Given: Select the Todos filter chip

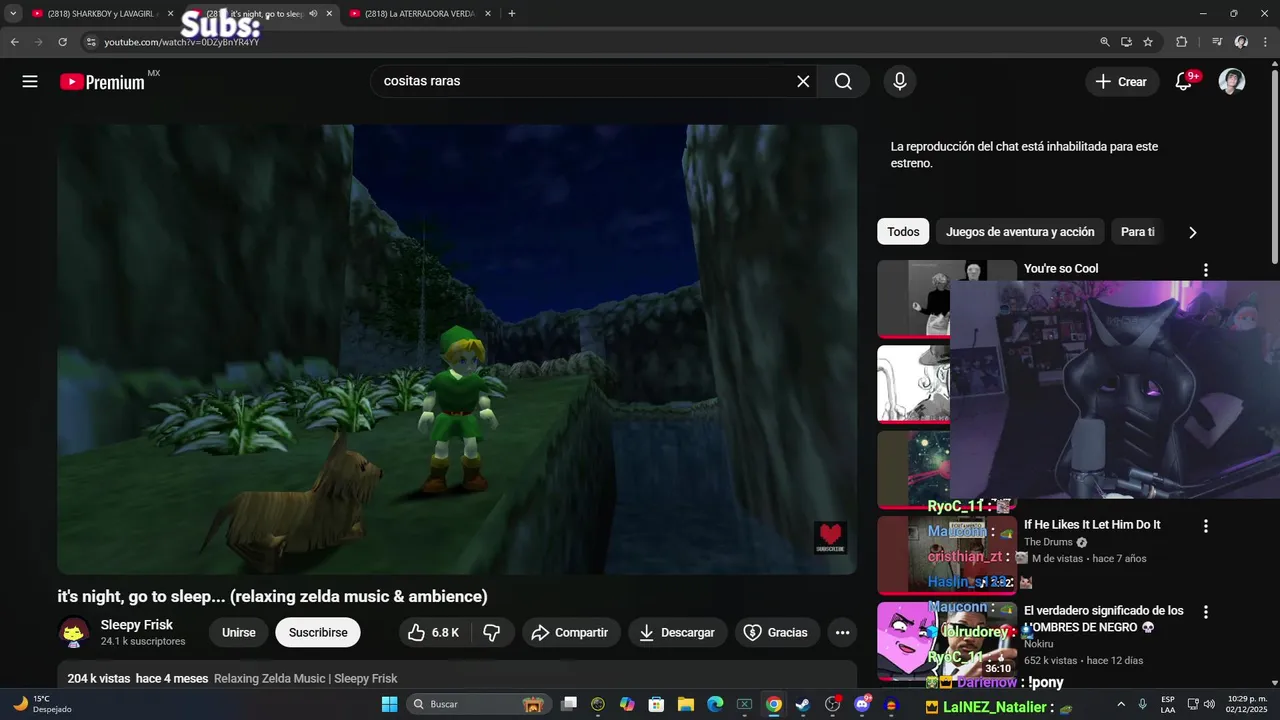Looking at the screenshot, I should (903, 232).
